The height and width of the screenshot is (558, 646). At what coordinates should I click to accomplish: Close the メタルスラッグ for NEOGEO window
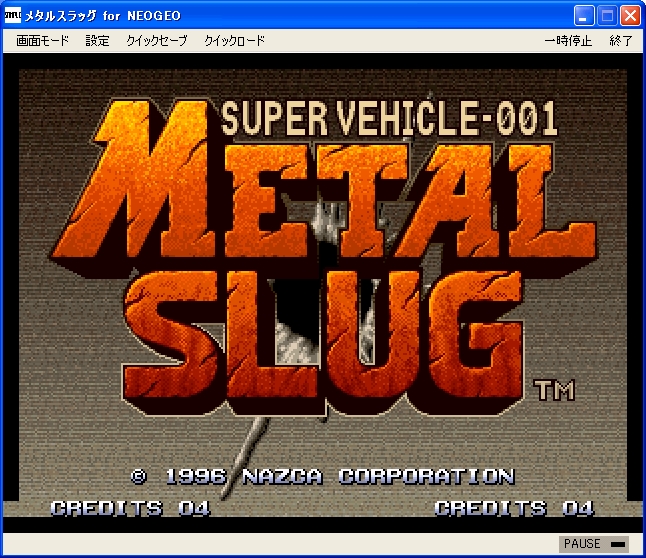[630, 16]
